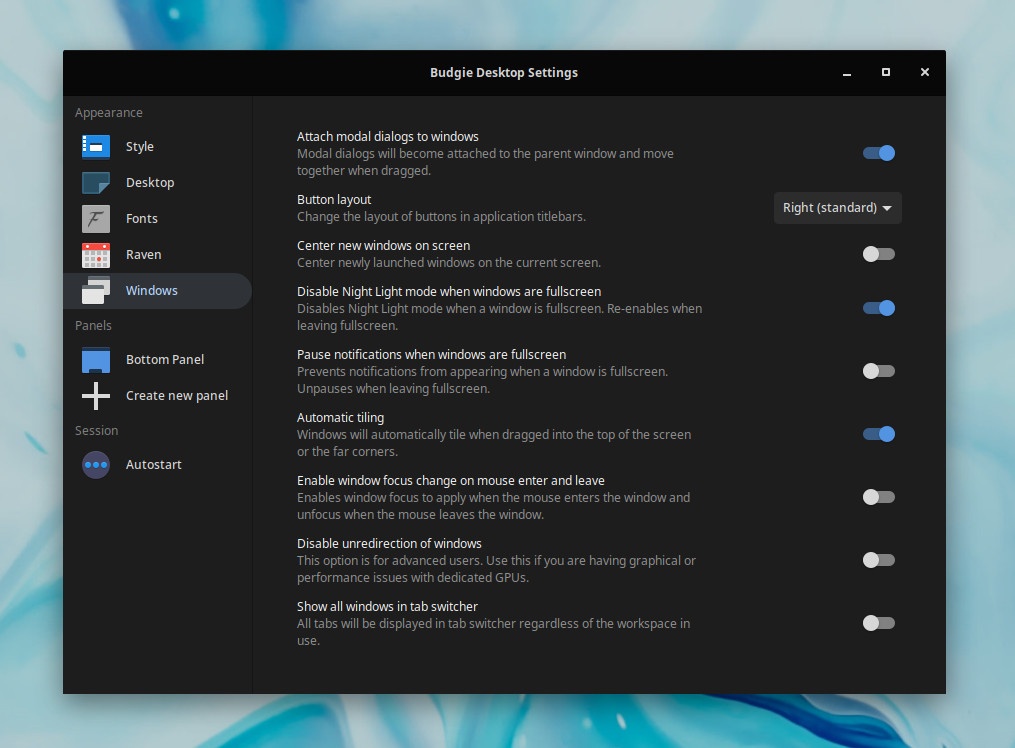1015x748 pixels.
Task: Open Raven settings from the sidebar
Action: 95,254
